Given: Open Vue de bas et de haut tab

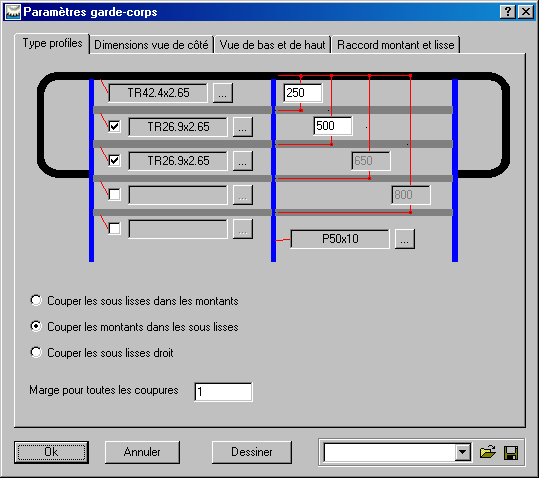Looking at the screenshot, I should click(x=272, y=45).
